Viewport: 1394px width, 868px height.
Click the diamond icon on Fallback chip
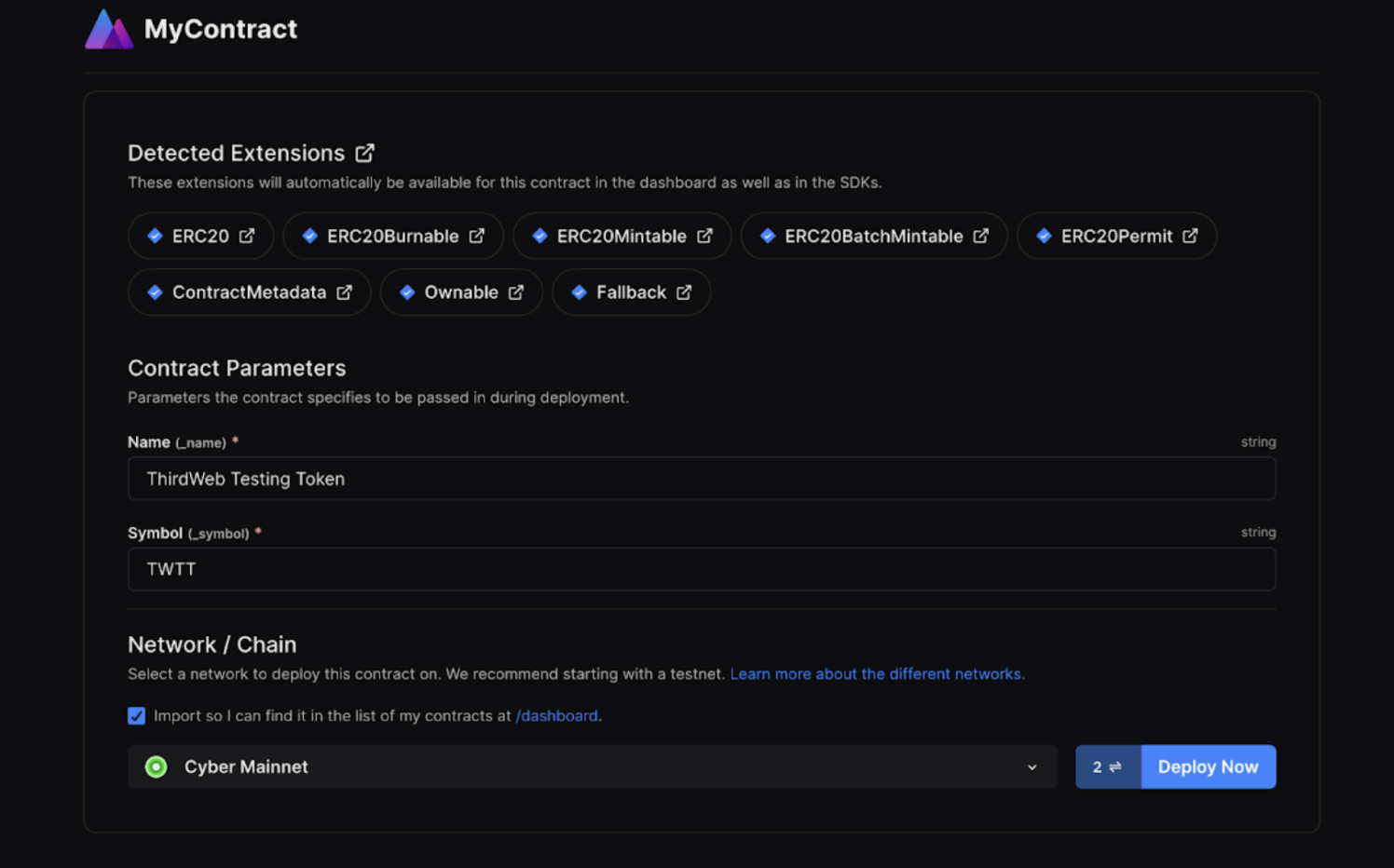tap(580, 292)
